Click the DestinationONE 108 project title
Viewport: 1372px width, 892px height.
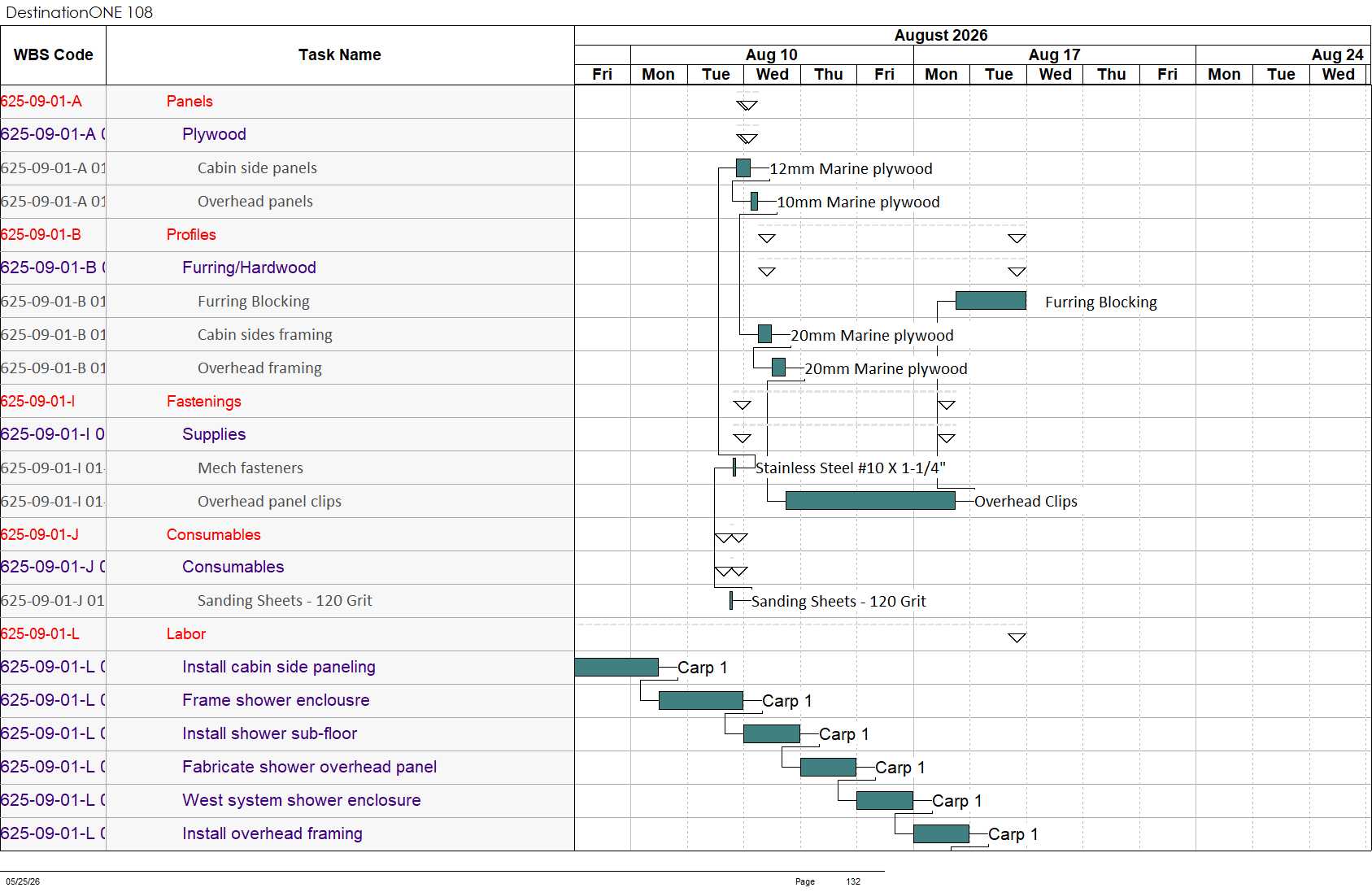click(x=79, y=12)
